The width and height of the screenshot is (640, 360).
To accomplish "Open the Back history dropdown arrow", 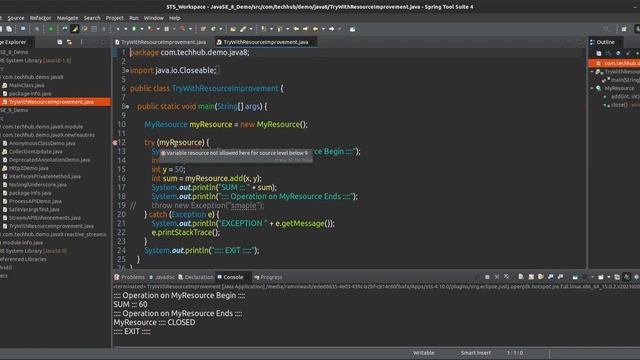I will click(323, 29).
